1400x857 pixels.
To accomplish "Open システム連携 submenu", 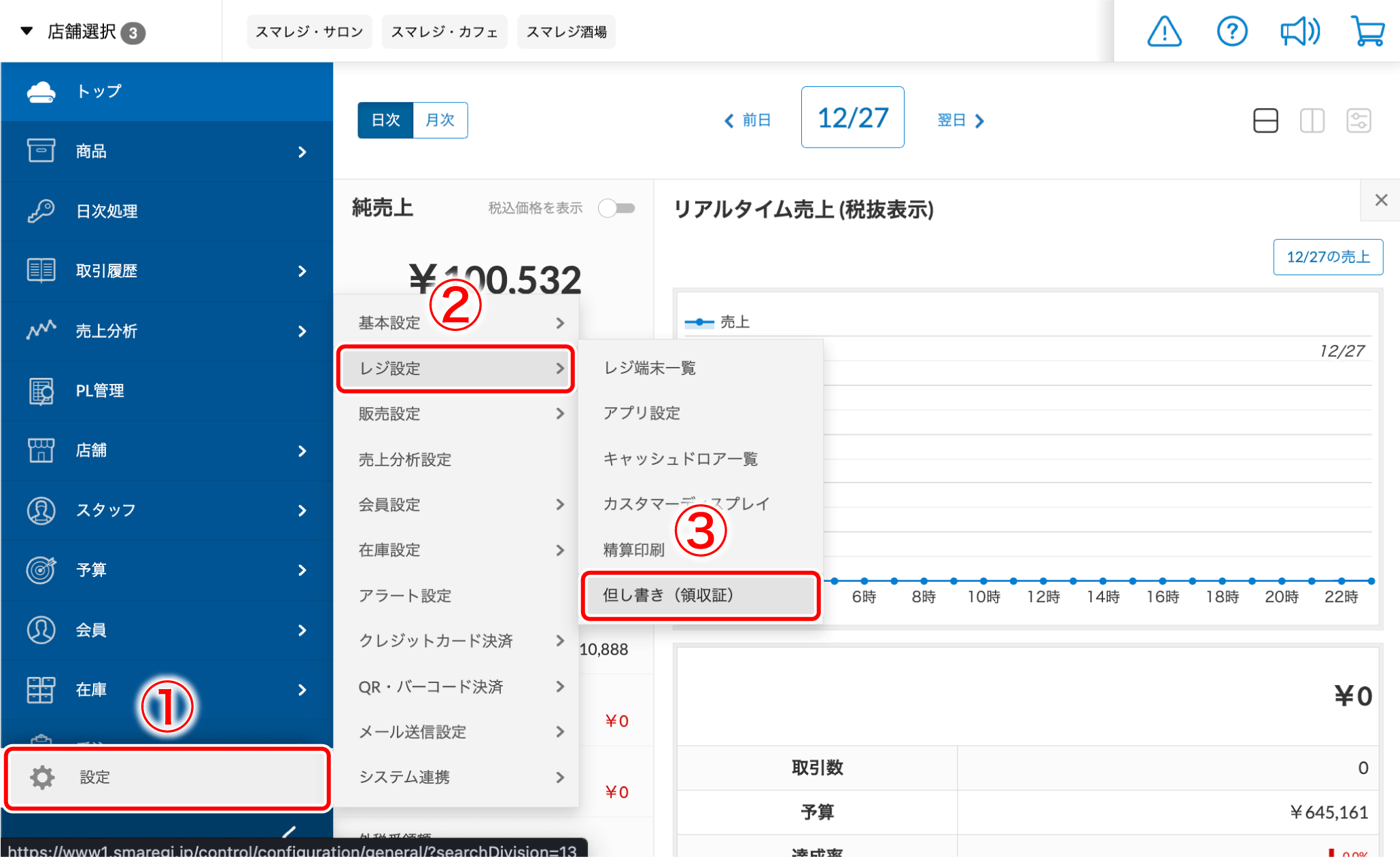I will click(x=456, y=777).
